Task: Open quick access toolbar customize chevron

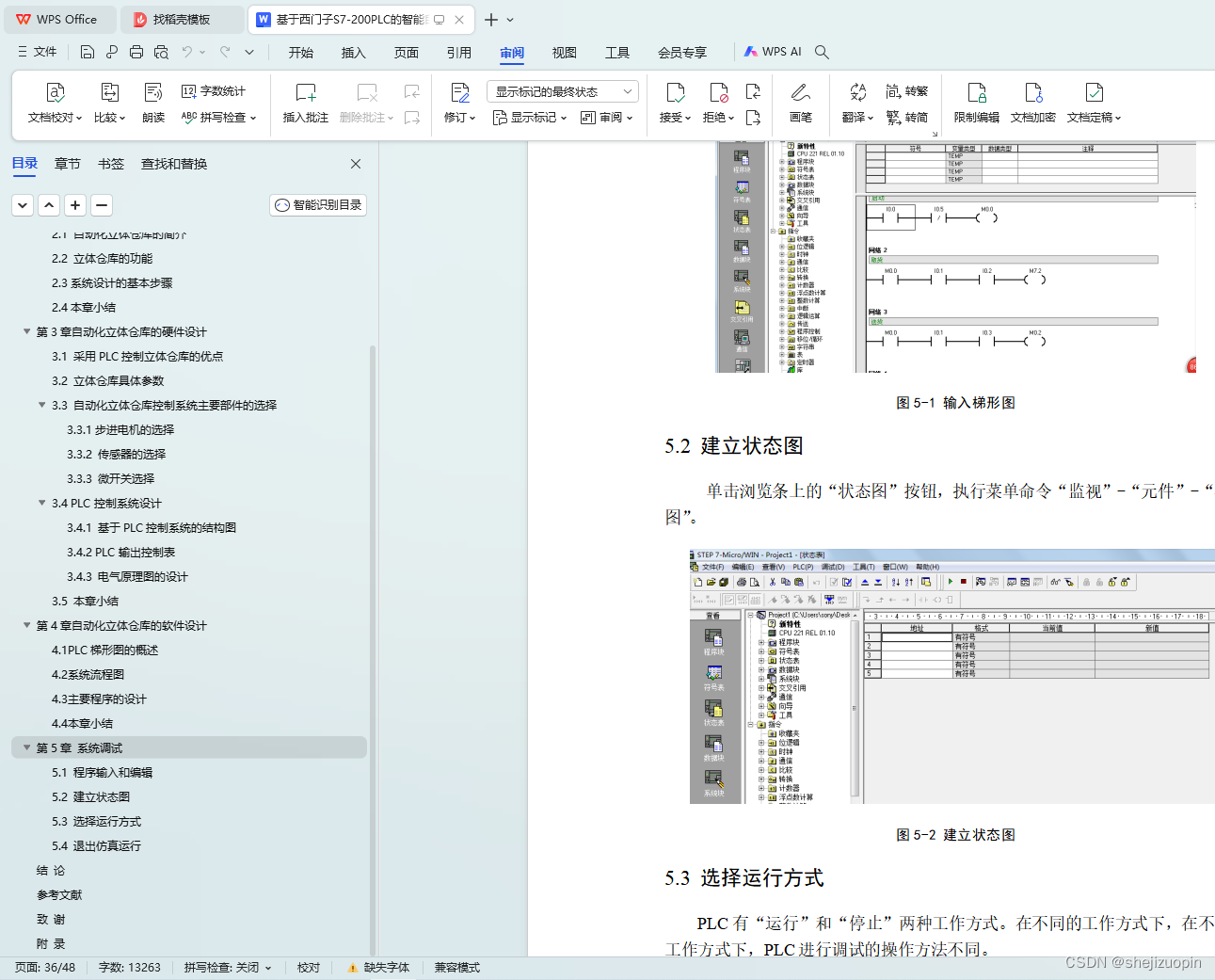Action: click(x=249, y=52)
